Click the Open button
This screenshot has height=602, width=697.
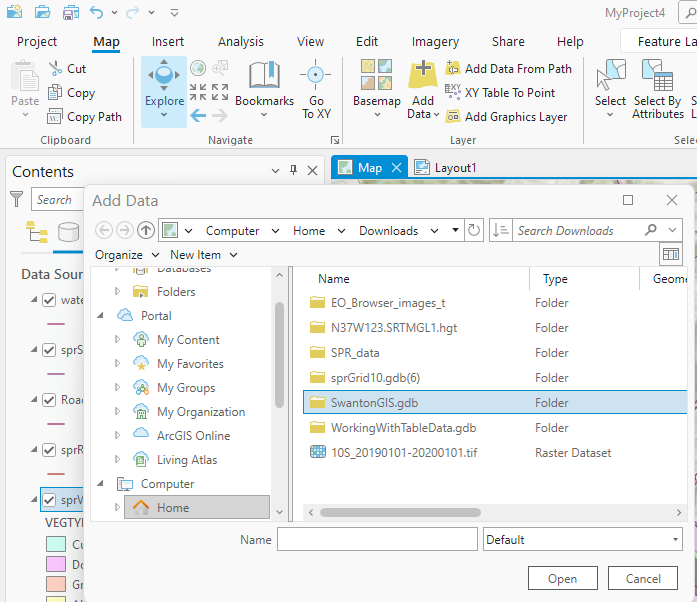562,578
